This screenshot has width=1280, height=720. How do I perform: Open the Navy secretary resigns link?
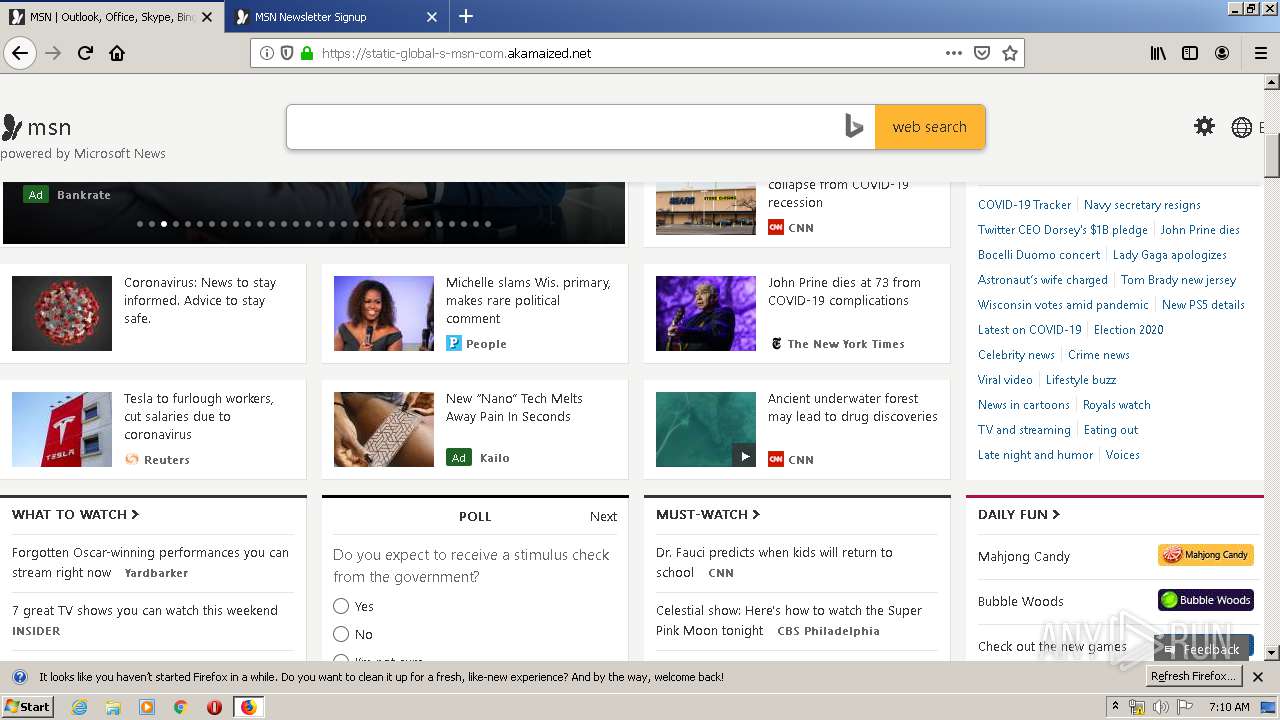(1142, 205)
